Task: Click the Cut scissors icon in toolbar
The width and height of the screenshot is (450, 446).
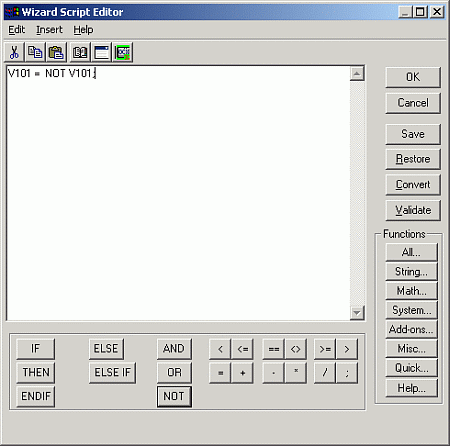Action: (14, 52)
